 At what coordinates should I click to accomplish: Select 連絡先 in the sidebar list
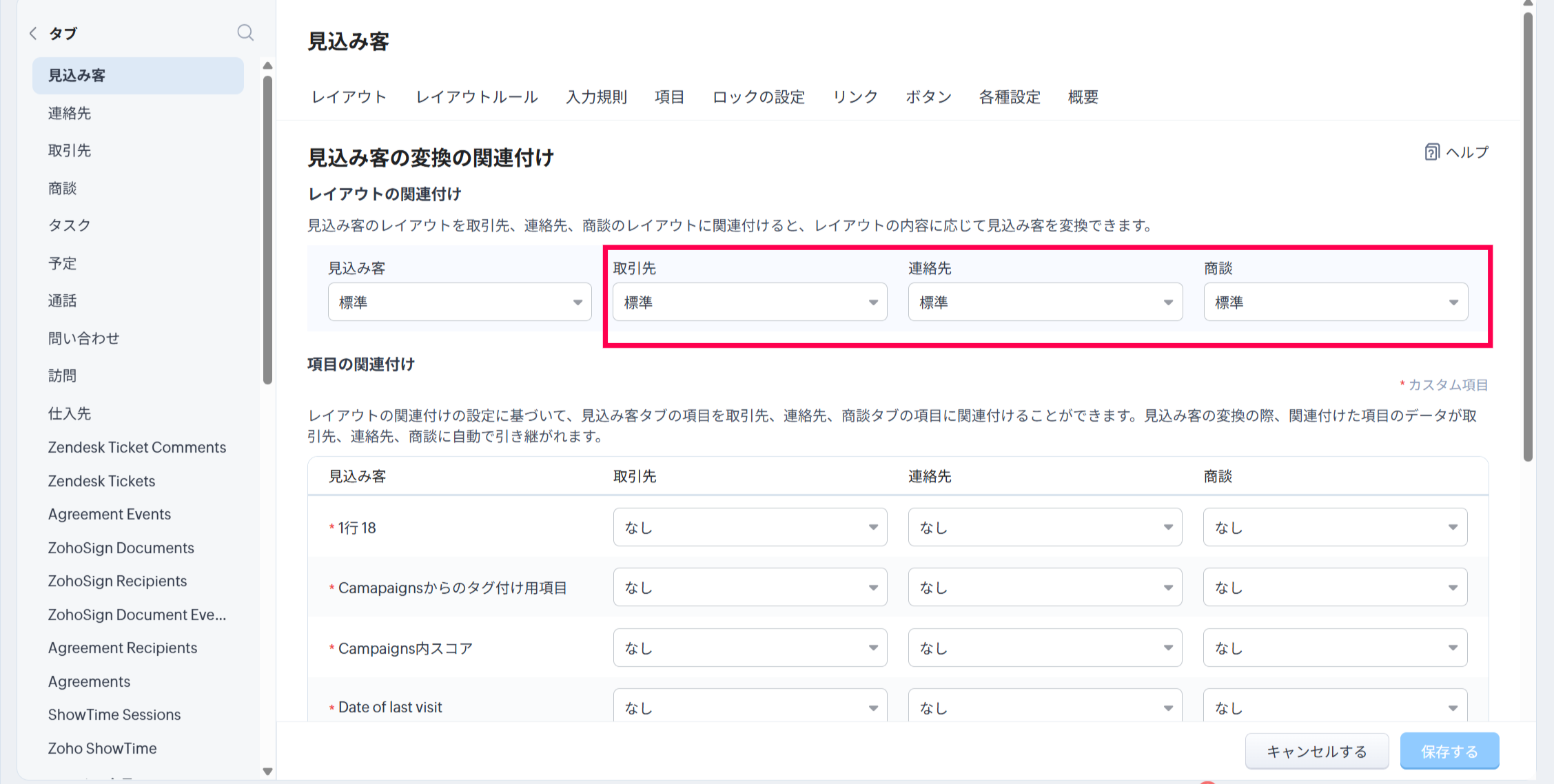[x=70, y=113]
